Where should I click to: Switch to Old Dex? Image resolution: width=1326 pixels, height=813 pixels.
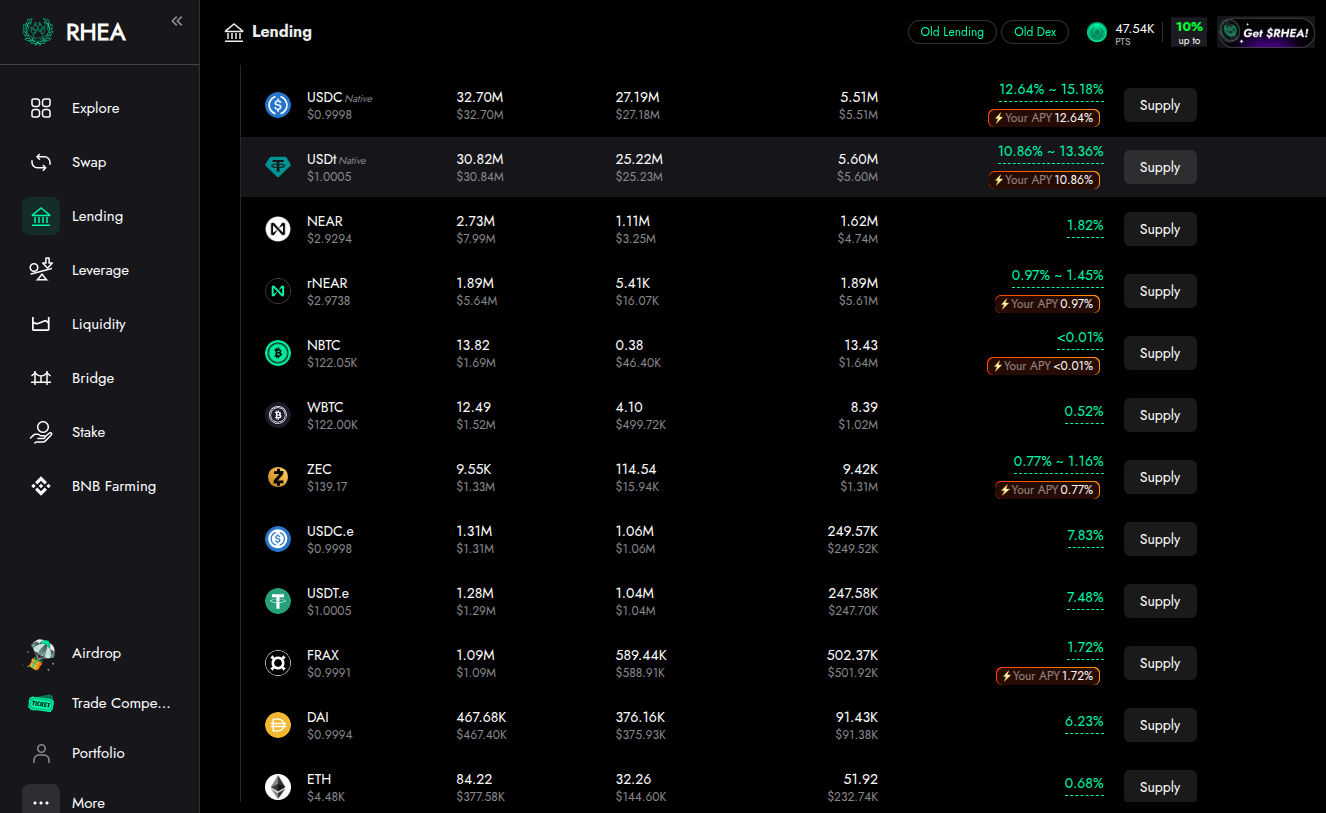(x=1035, y=32)
